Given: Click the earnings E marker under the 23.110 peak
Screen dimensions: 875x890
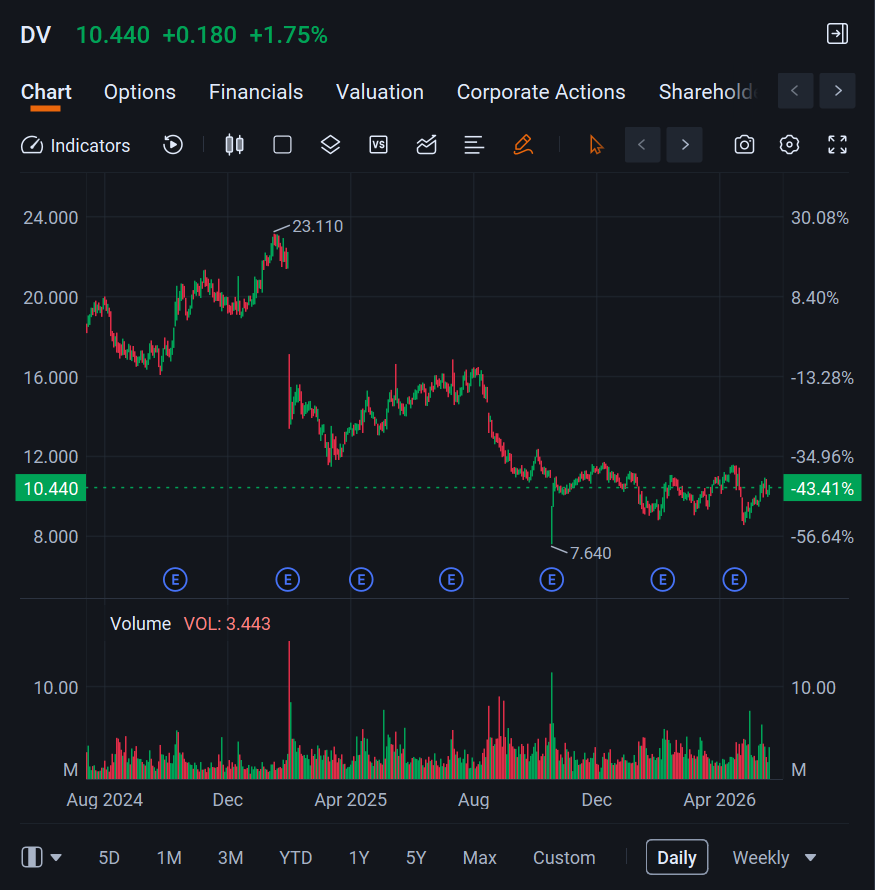Looking at the screenshot, I should click(288, 580).
